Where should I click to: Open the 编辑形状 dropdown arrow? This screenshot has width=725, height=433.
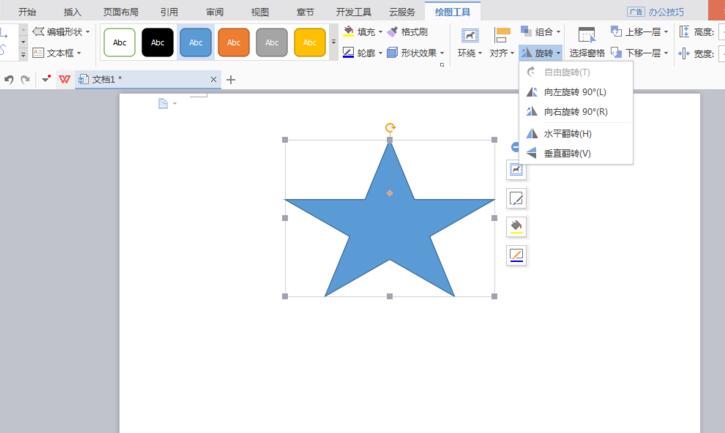[87, 32]
